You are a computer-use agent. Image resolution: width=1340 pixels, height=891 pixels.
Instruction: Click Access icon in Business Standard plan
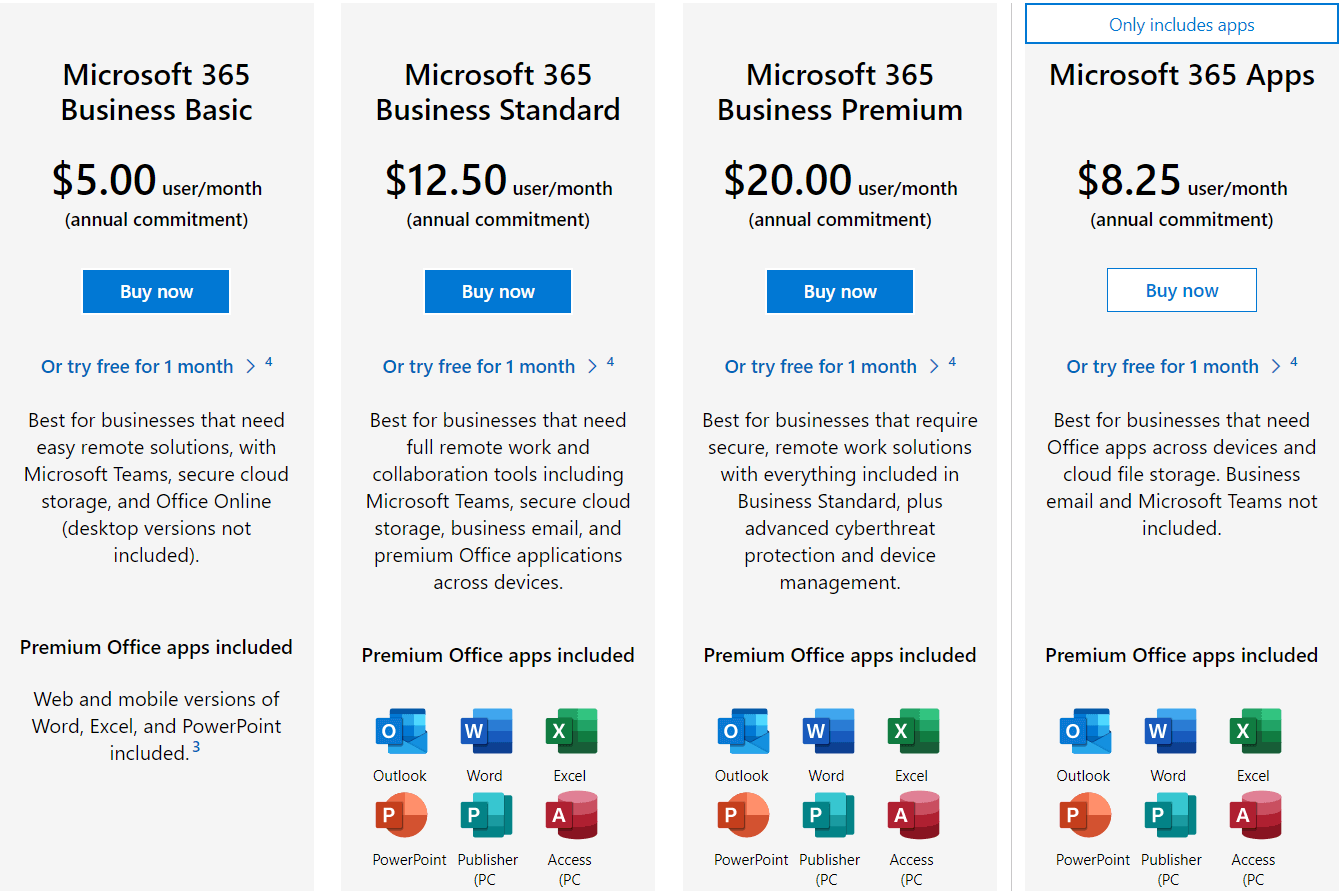571,815
